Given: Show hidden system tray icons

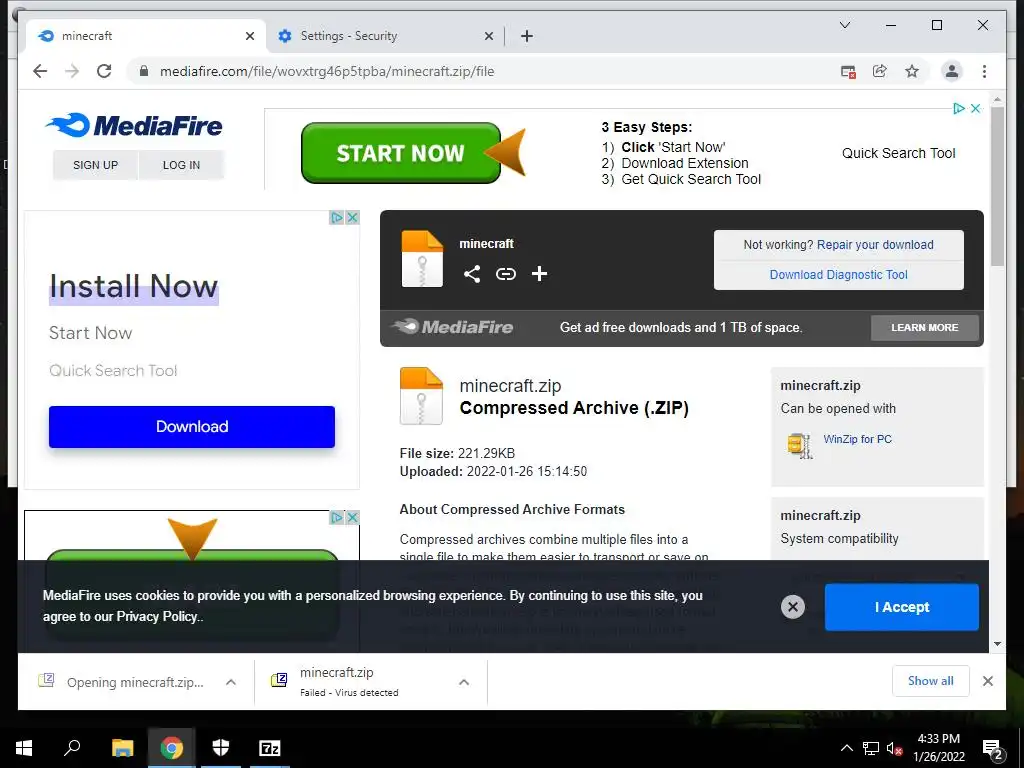Looking at the screenshot, I should (846, 748).
